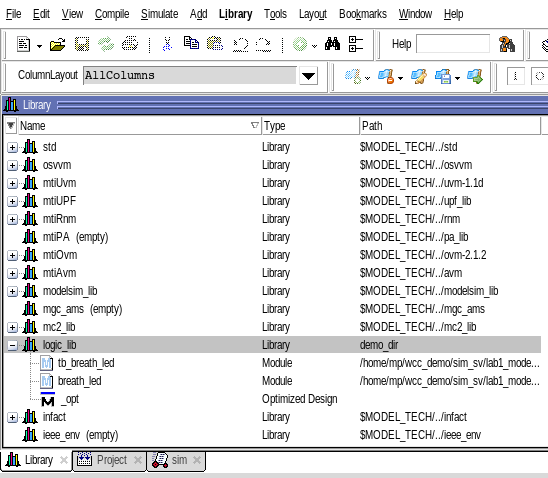Expand the infact library
548x478 pixels.
click(12, 418)
